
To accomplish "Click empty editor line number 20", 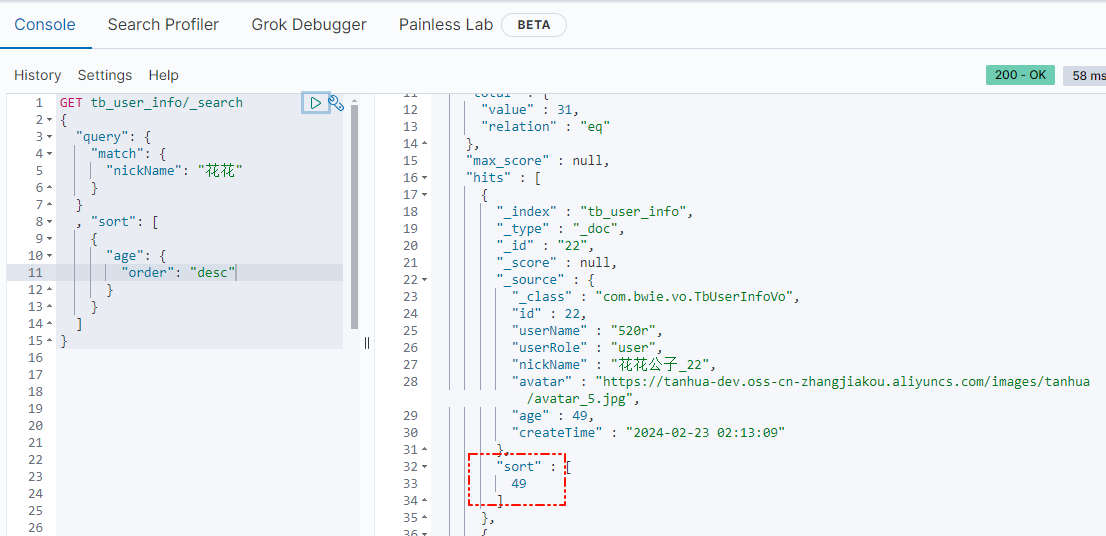I will [x=35, y=425].
